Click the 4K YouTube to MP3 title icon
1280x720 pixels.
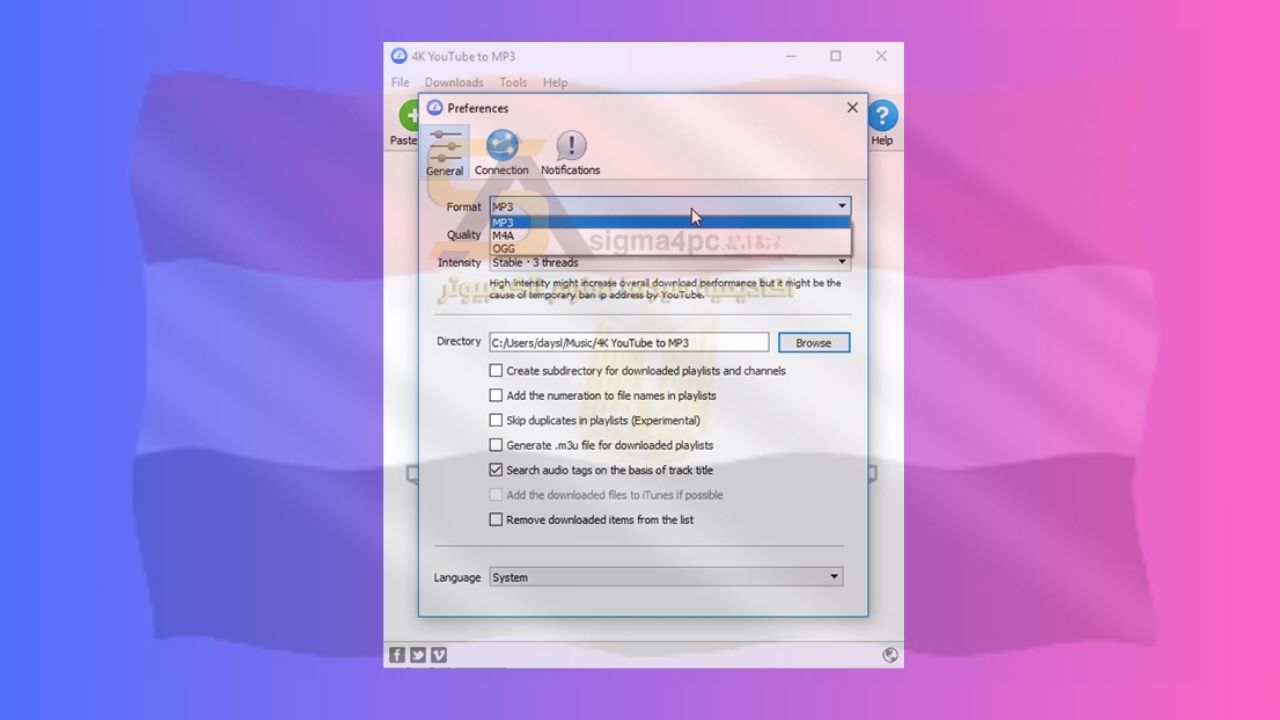click(x=399, y=56)
